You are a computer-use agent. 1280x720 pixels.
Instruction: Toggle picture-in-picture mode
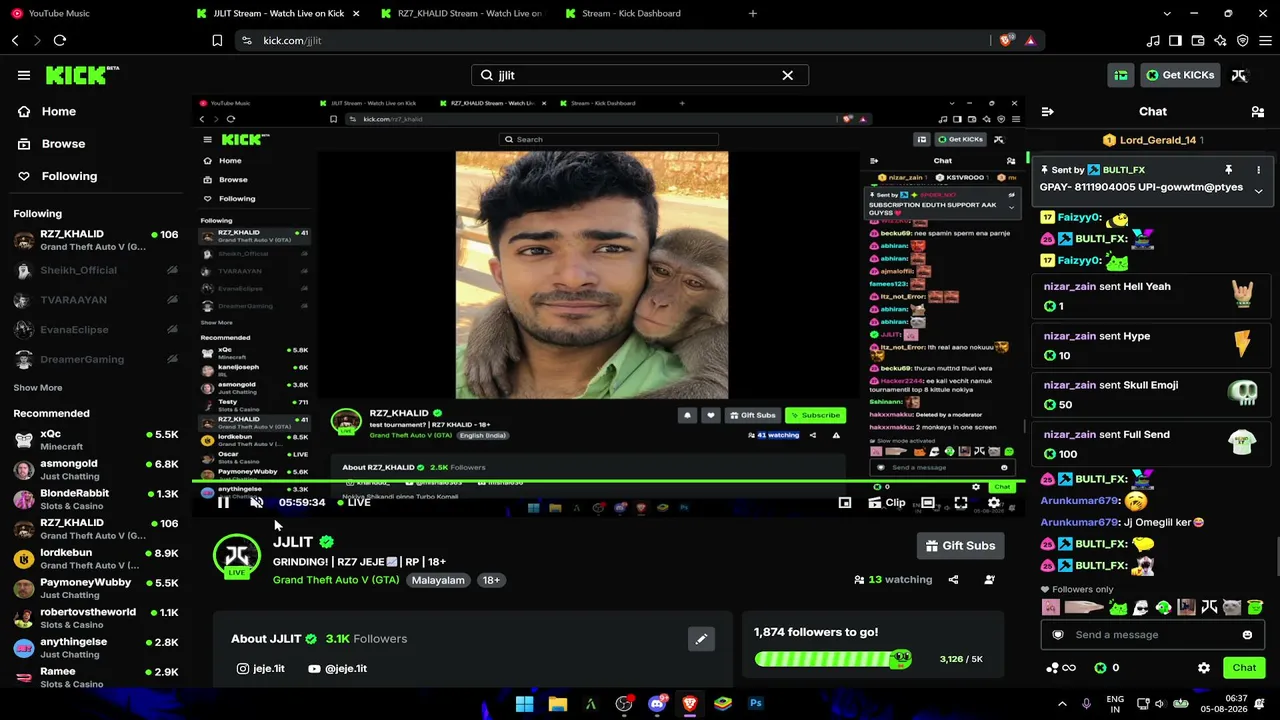pyautogui.click(x=845, y=503)
